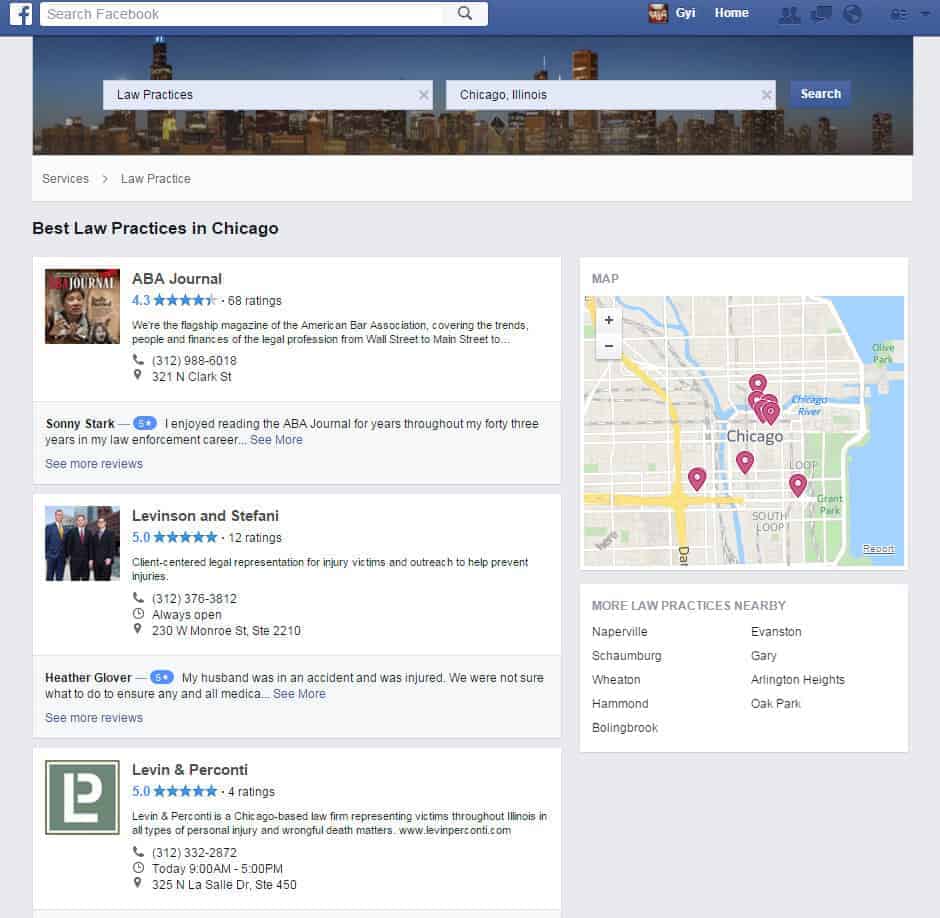The width and height of the screenshot is (940, 918).
Task: Click the Law Practice breadcrumb
Action: [156, 179]
